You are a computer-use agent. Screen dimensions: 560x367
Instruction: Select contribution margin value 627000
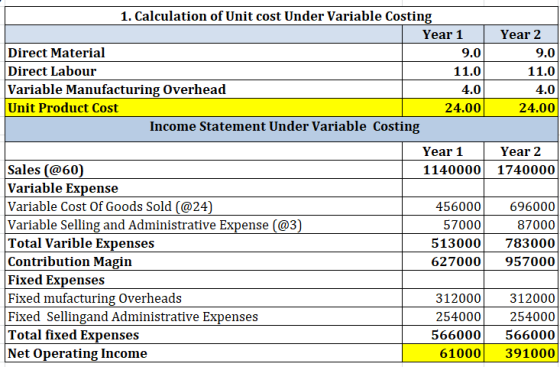pos(443,262)
